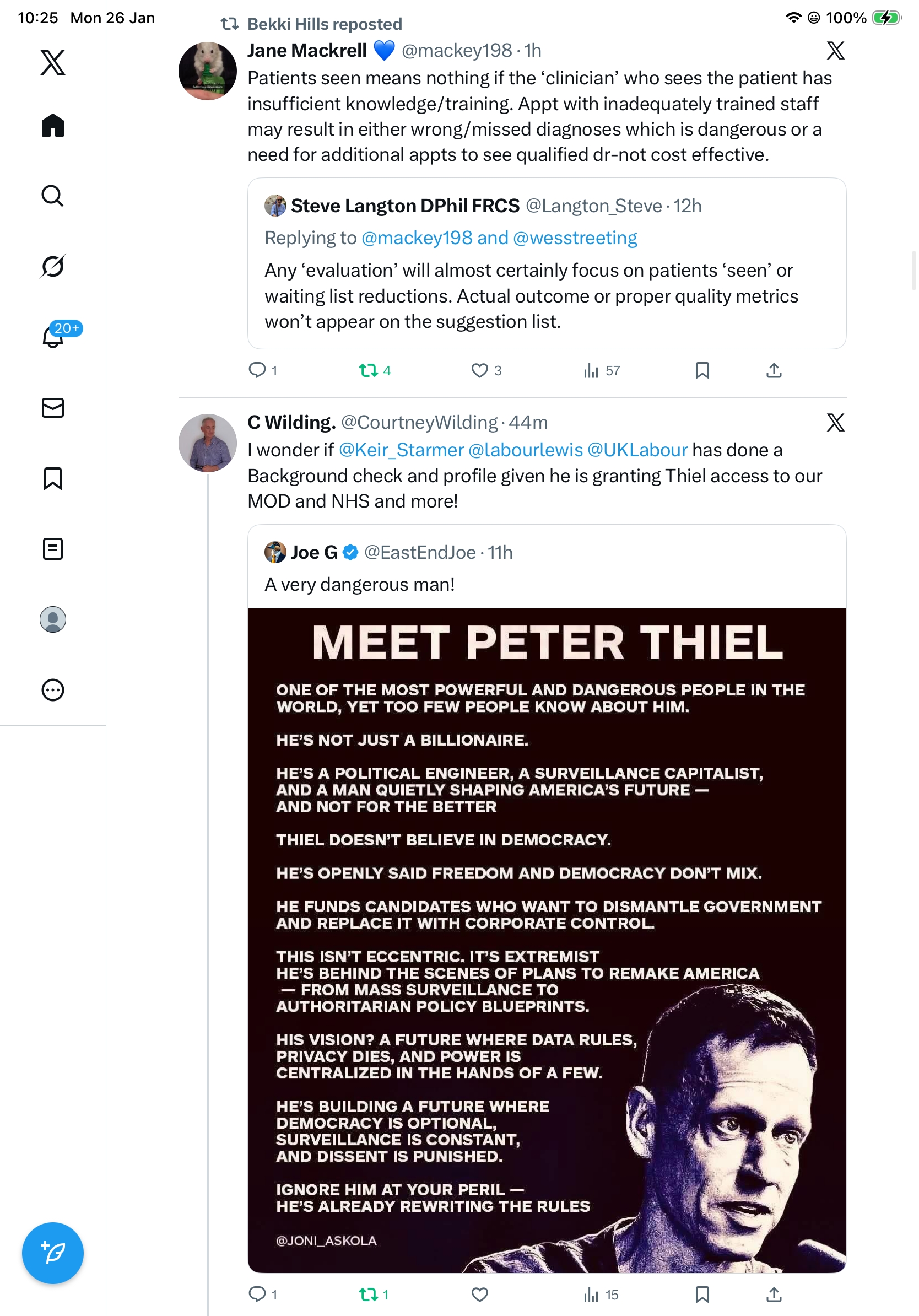Open the Home feed icon
Screen dimensions: 919x1316
click(53, 126)
